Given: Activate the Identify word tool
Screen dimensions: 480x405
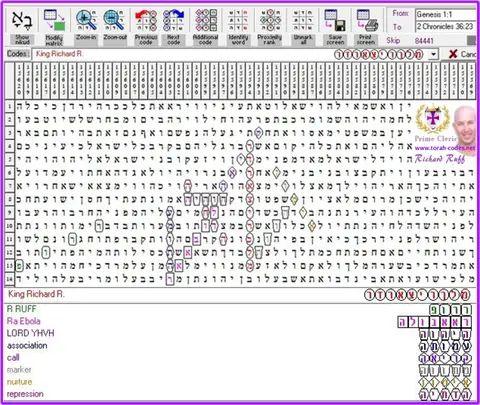Looking at the screenshot, I should (238, 27).
